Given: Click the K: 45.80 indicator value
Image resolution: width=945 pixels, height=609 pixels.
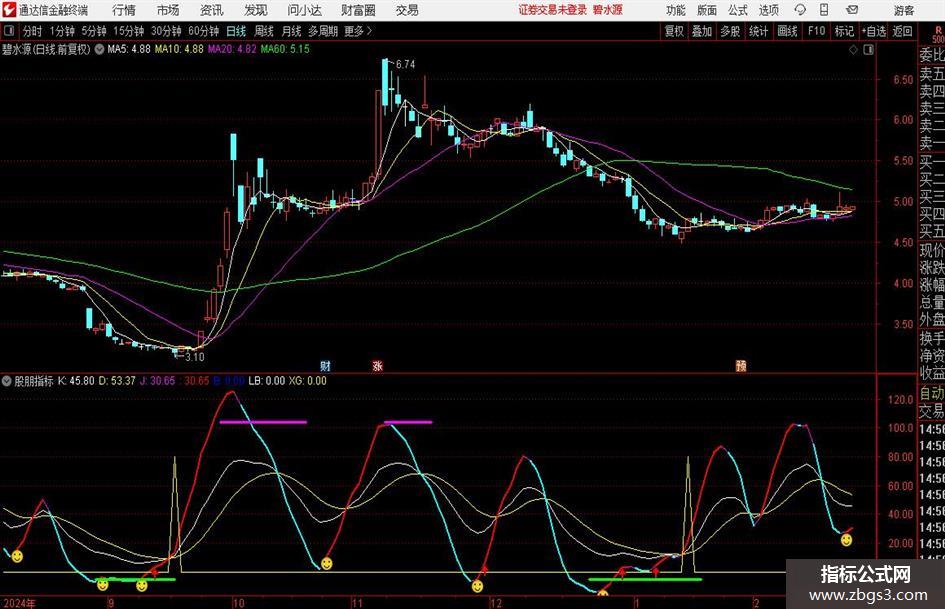Looking at the screenshot, I should (x=76, y=380).
